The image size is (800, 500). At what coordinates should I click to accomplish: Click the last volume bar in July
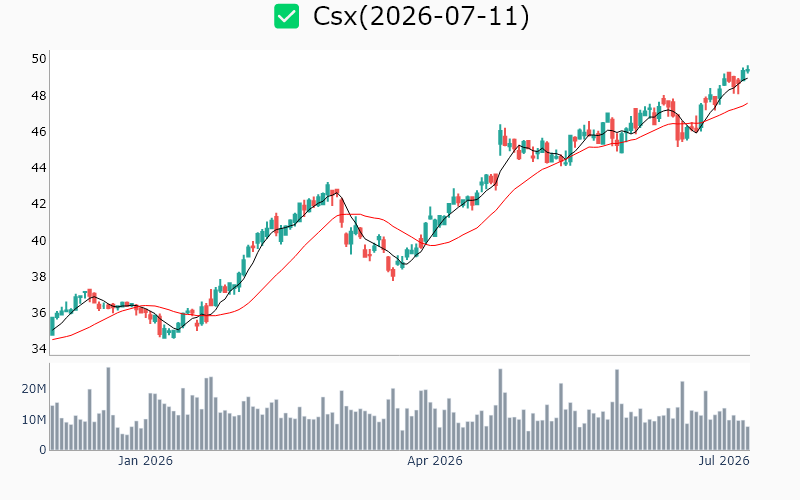click(x=747, y=438)
